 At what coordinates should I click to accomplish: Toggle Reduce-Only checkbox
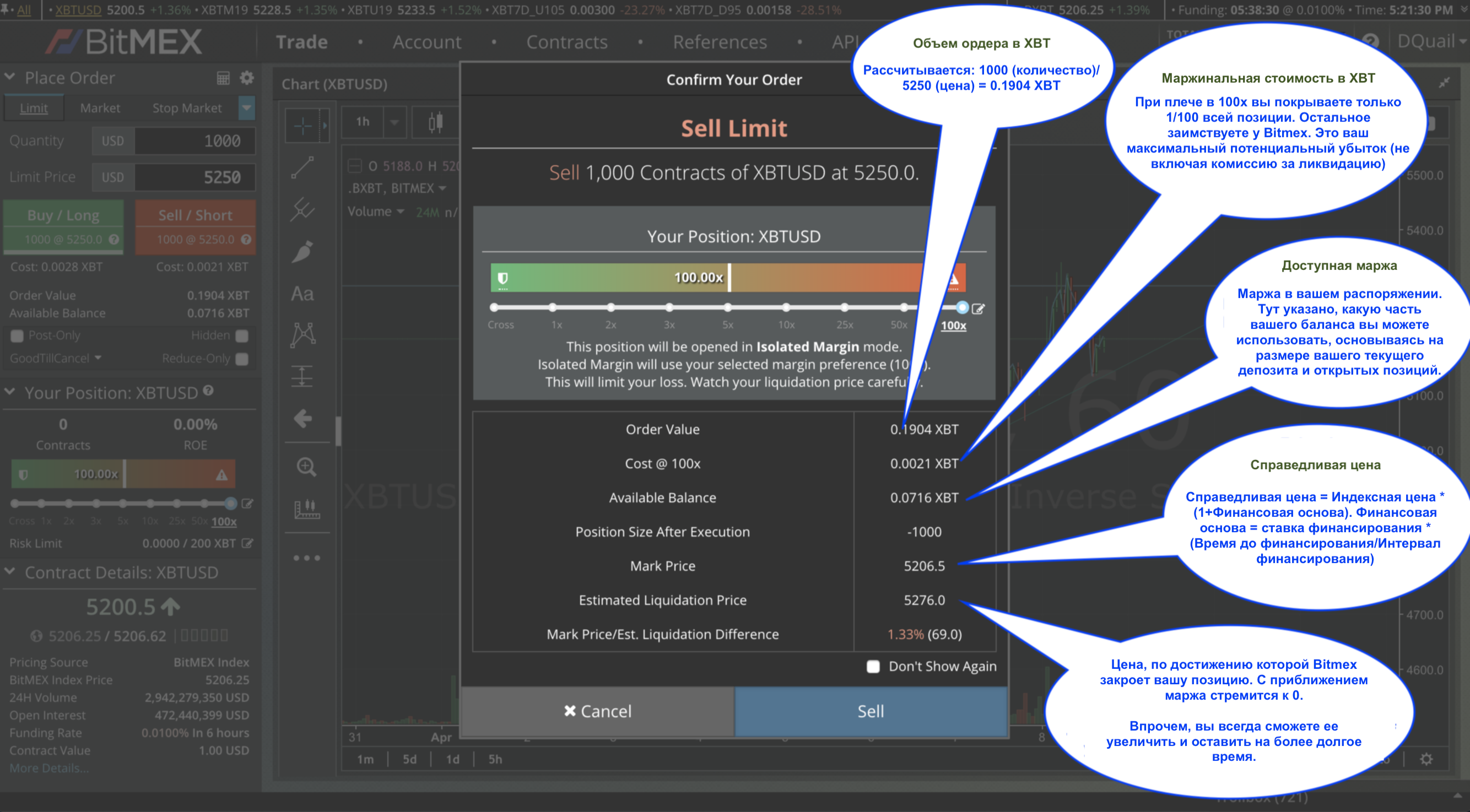click(242, 359)
